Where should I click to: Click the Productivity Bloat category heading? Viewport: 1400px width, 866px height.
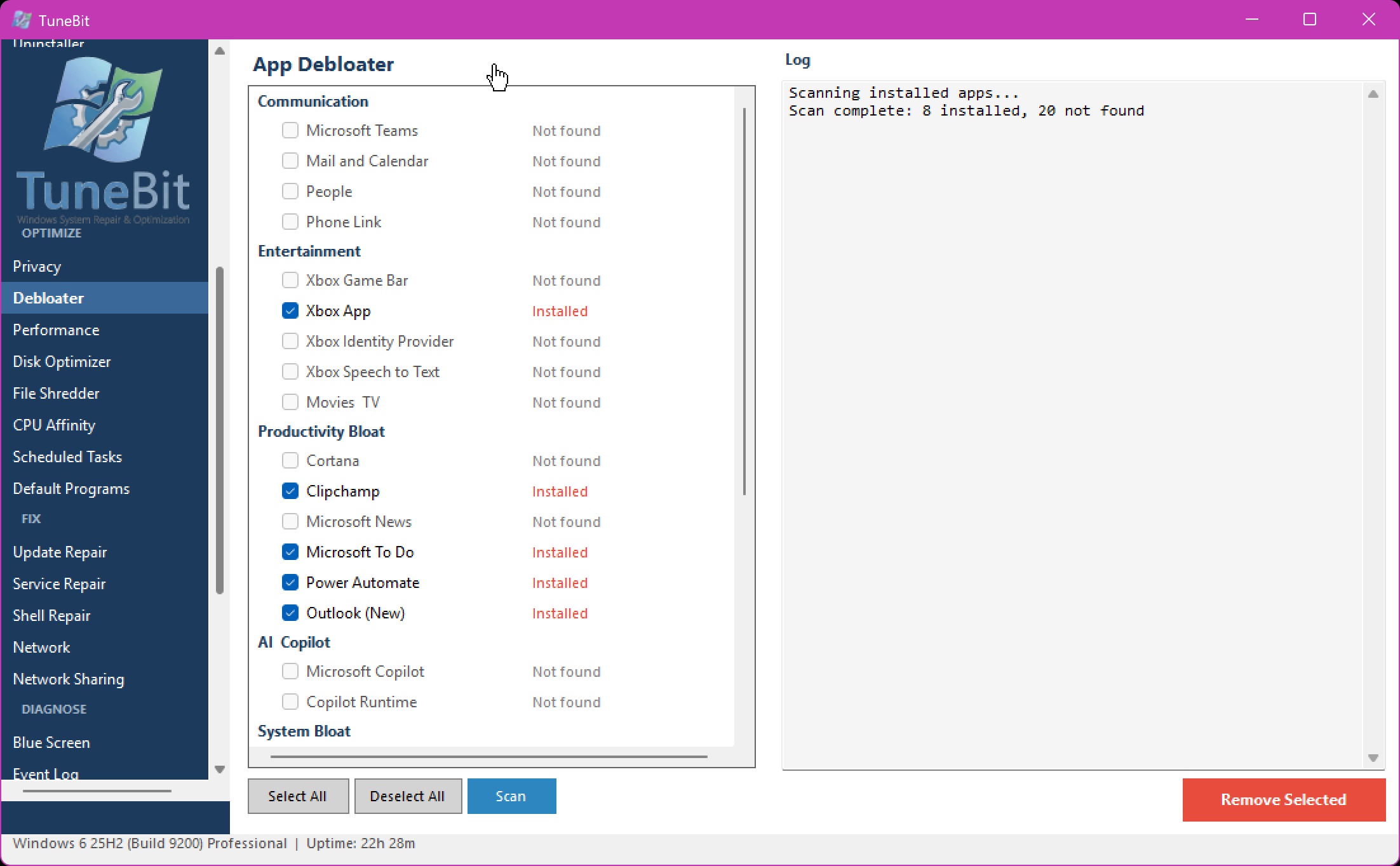pos(321,431)
